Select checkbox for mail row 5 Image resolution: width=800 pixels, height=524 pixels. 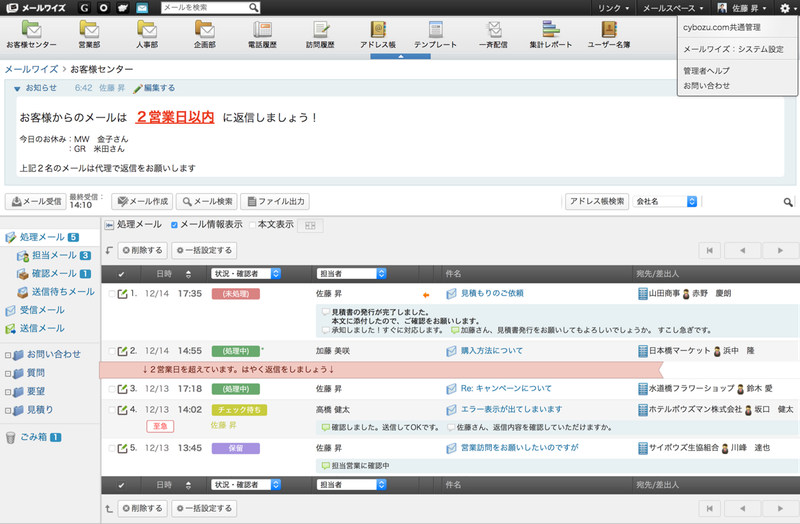tap(112, 448)
